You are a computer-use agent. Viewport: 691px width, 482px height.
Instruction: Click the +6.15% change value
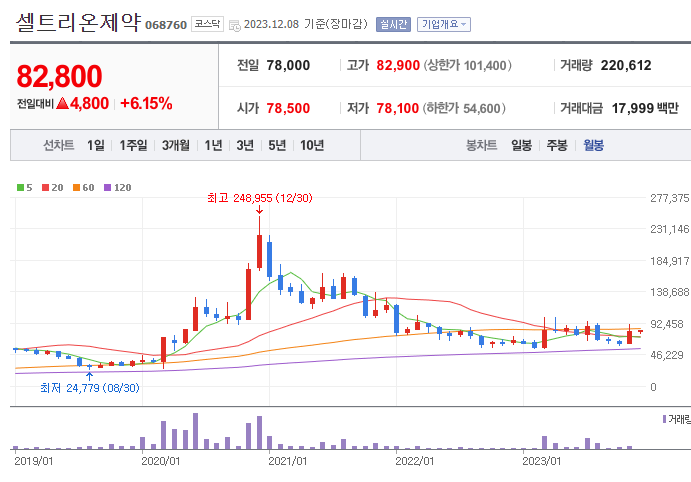coord(146,104)
